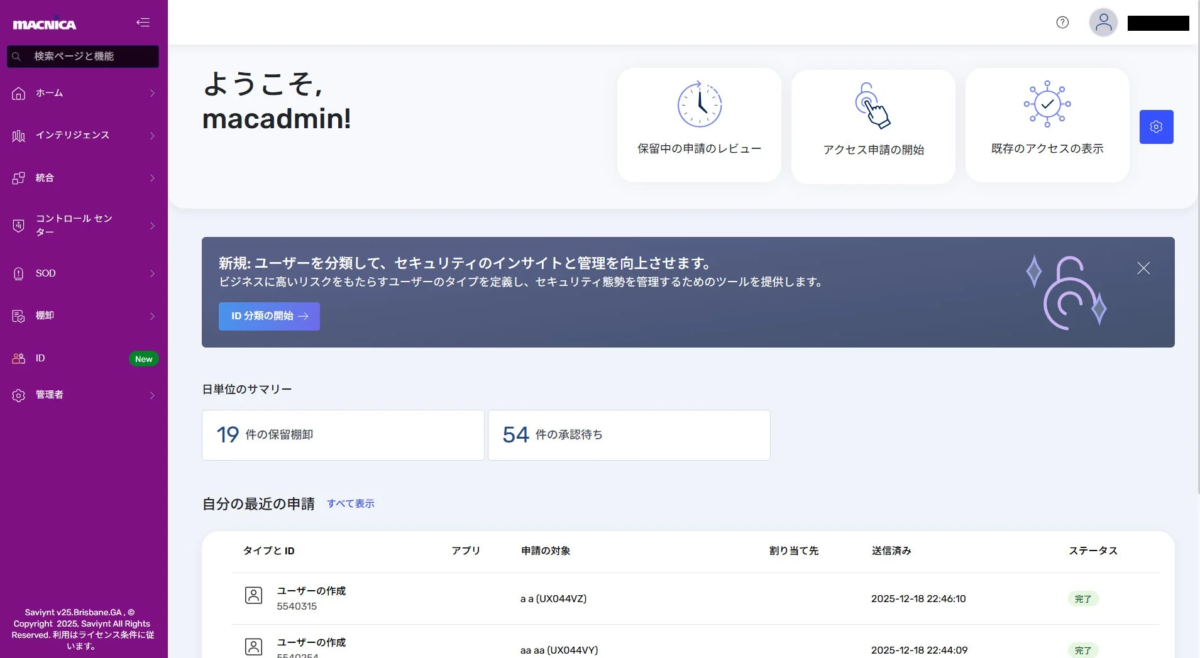Dismiss the ID classification banner
The image size is (1200, 658).
(1143, 267)
